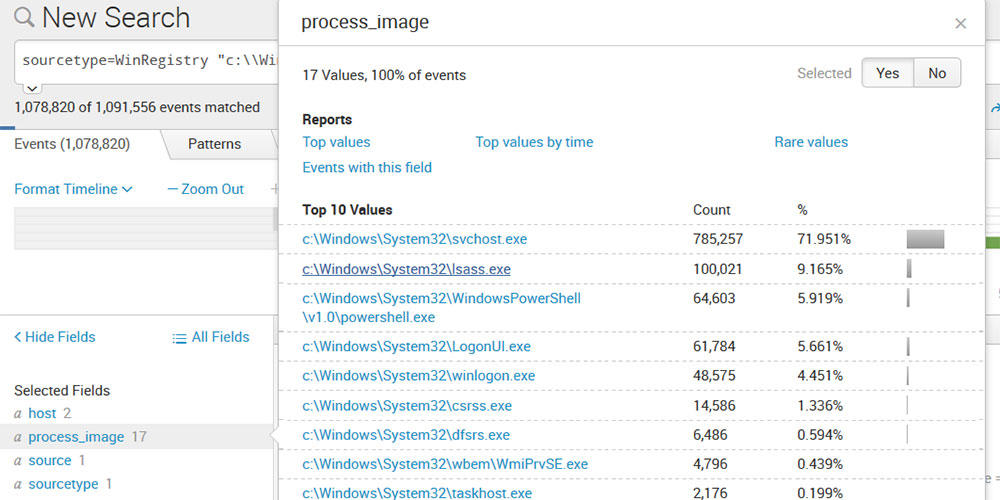This screenshot has height=500, width=1000.
Task: Select the source field in sidebar
Action: point(50,460)
